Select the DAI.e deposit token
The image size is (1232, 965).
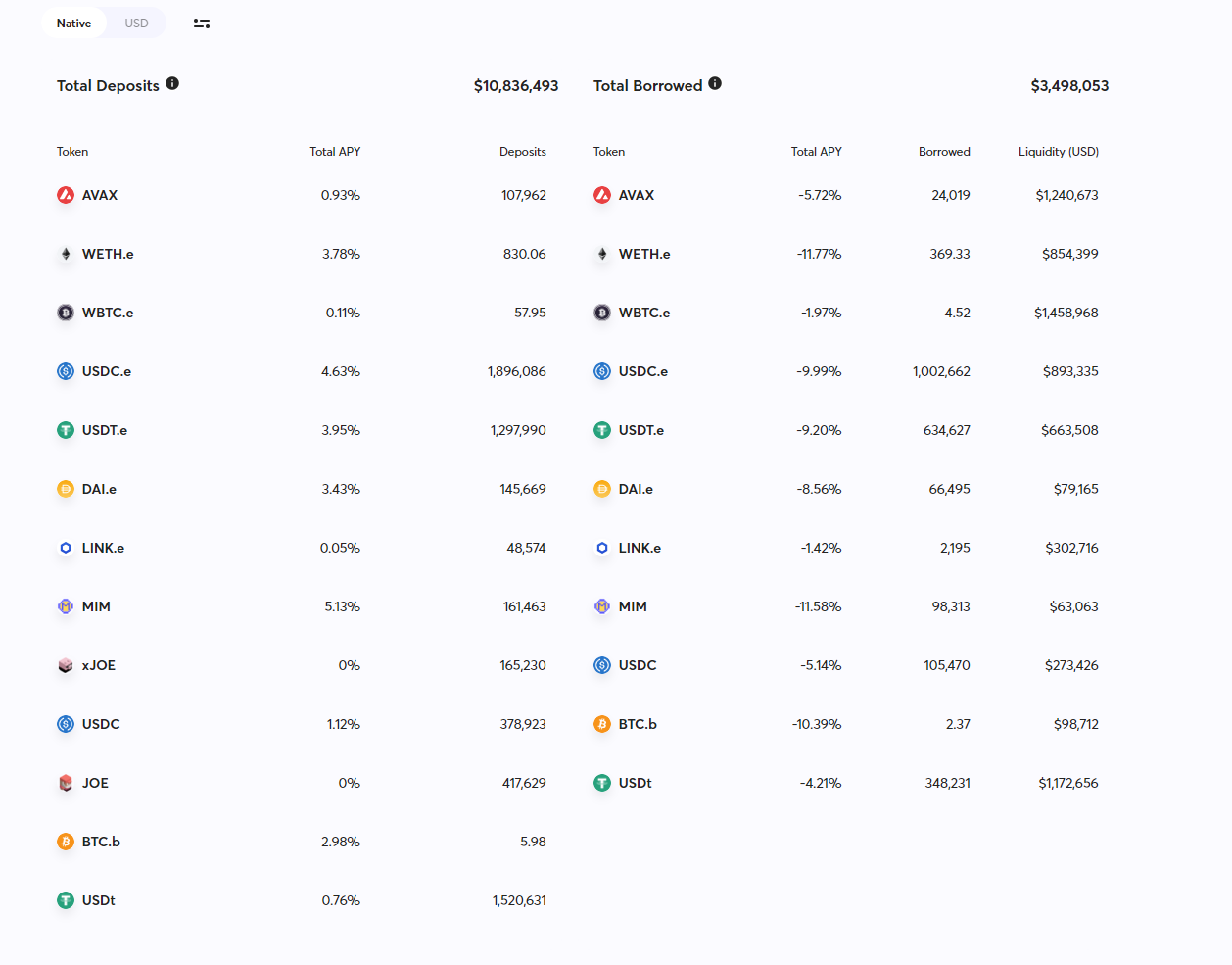[x=99, y=489]
